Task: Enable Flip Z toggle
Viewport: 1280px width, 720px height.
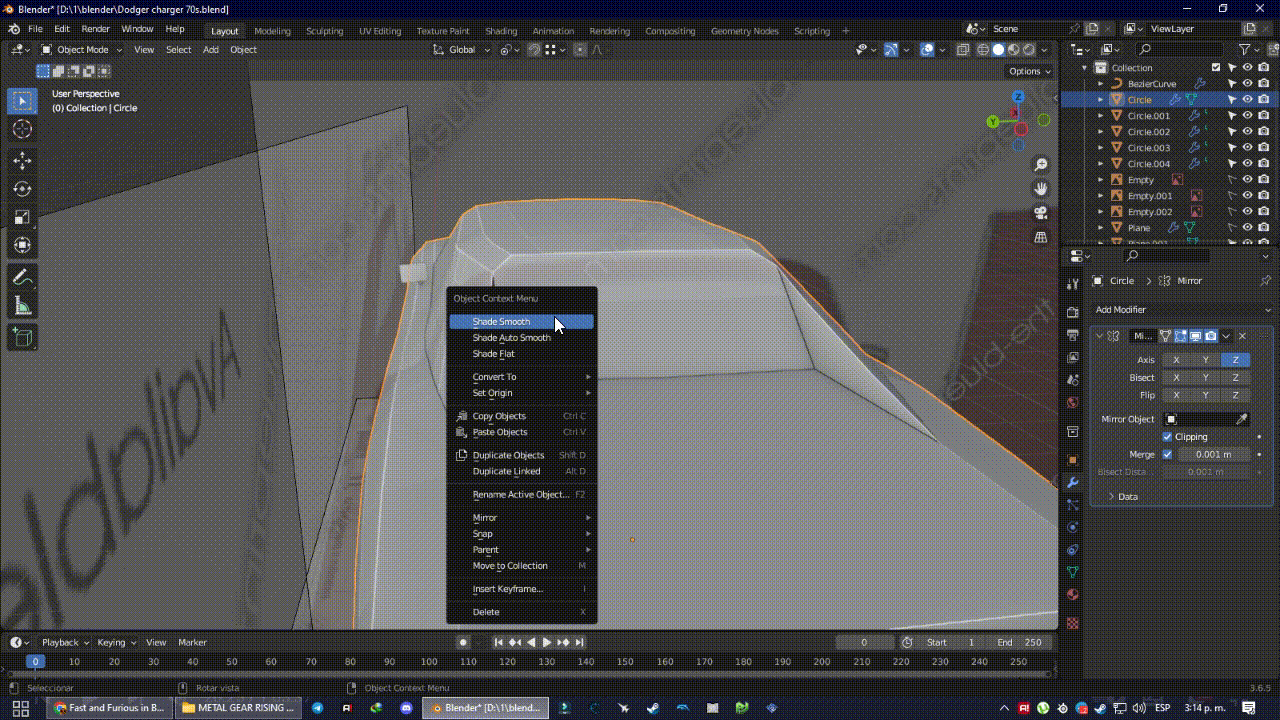Action: (1235, 395)
